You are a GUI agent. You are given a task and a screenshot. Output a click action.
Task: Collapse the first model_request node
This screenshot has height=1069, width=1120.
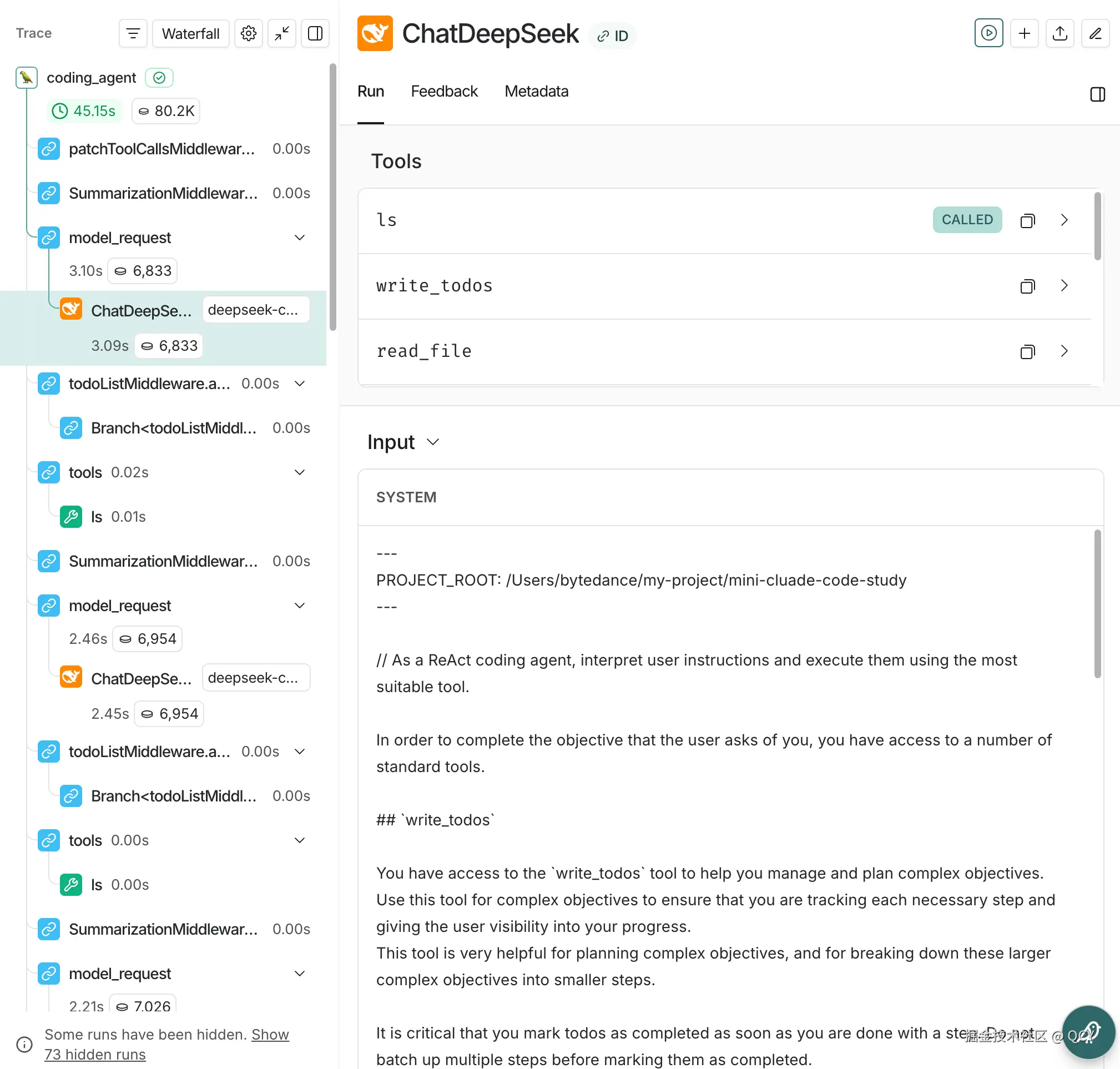300,238
